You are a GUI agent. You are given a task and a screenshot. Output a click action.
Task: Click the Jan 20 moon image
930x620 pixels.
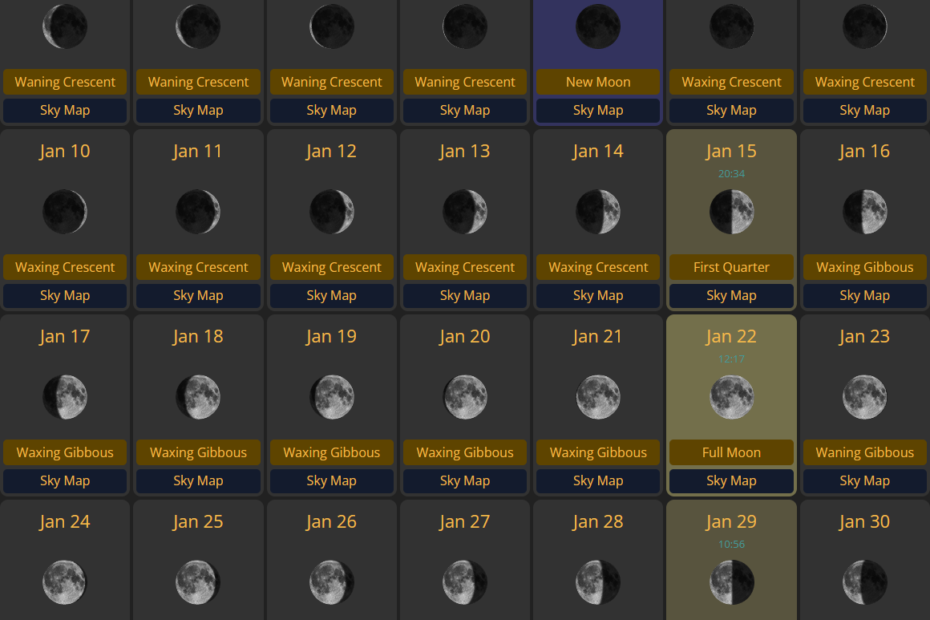465,397
